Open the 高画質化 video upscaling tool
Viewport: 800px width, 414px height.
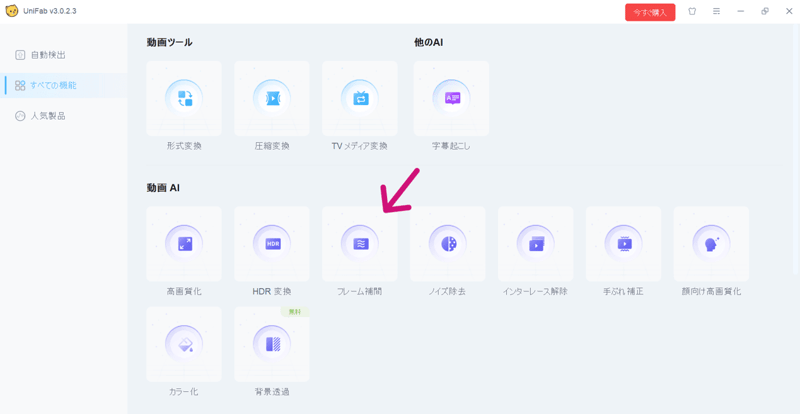click(184, 244)
